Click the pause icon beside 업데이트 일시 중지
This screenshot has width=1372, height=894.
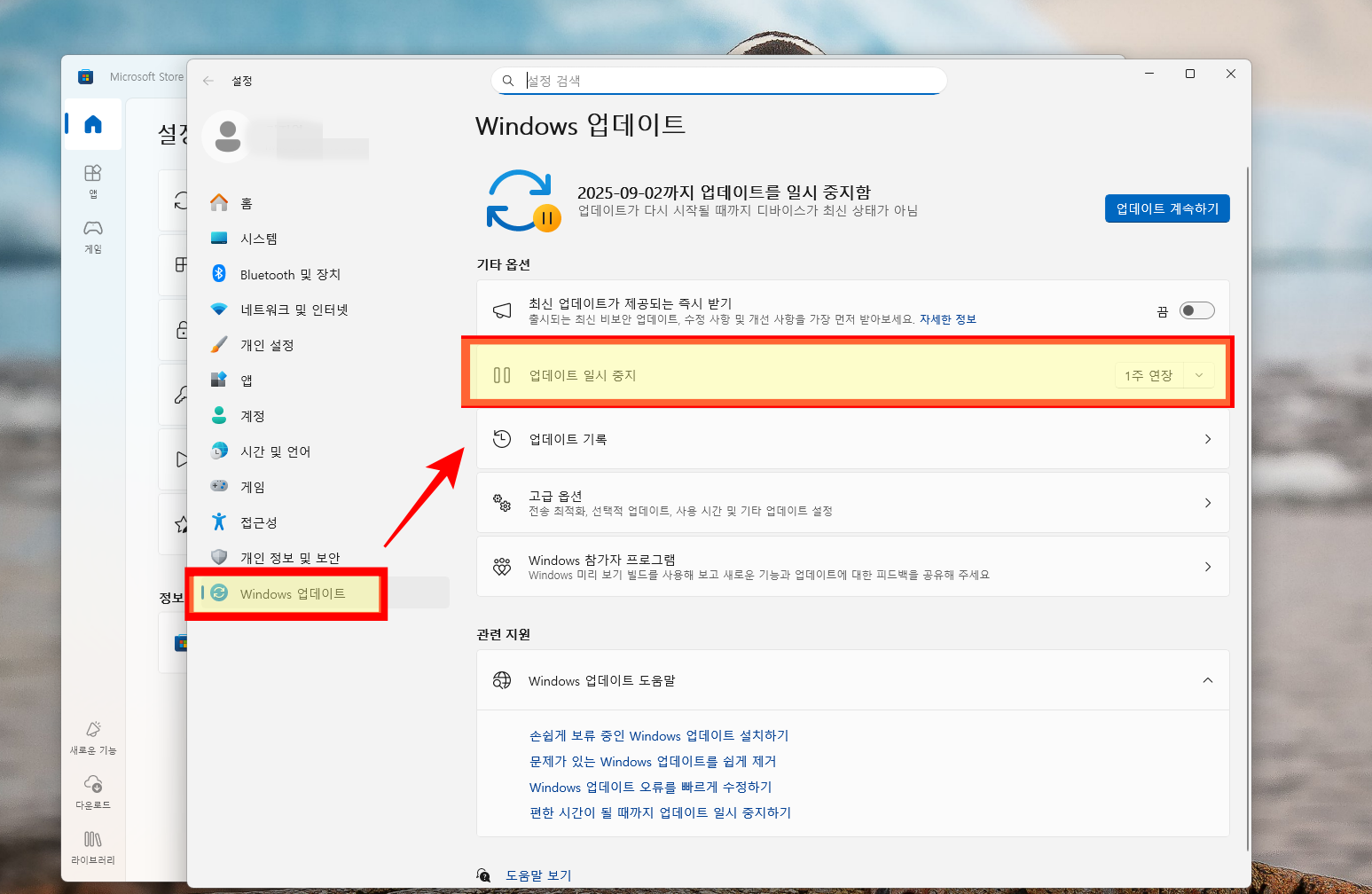502,375
